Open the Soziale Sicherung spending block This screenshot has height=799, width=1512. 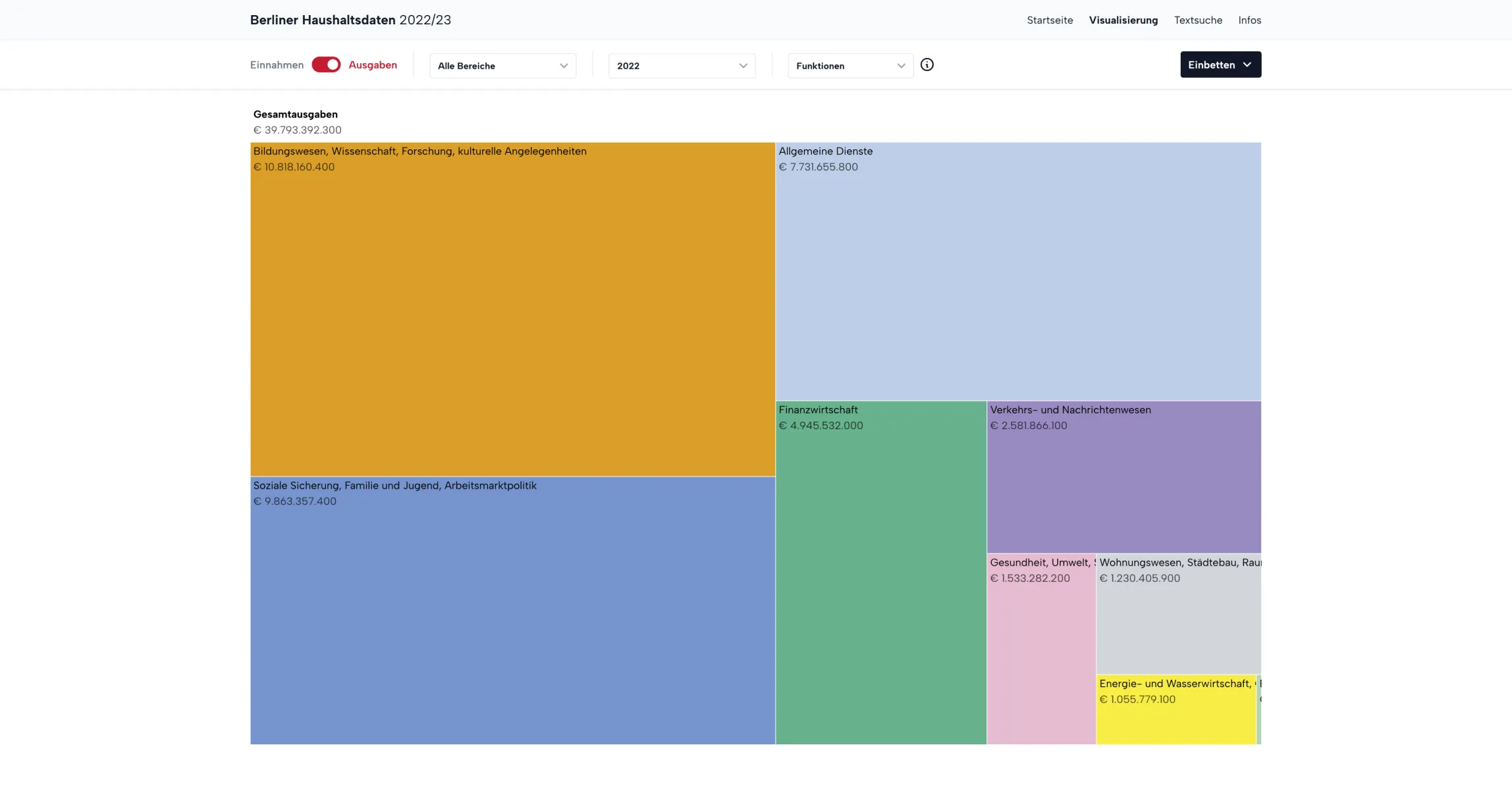pos(512,612)
